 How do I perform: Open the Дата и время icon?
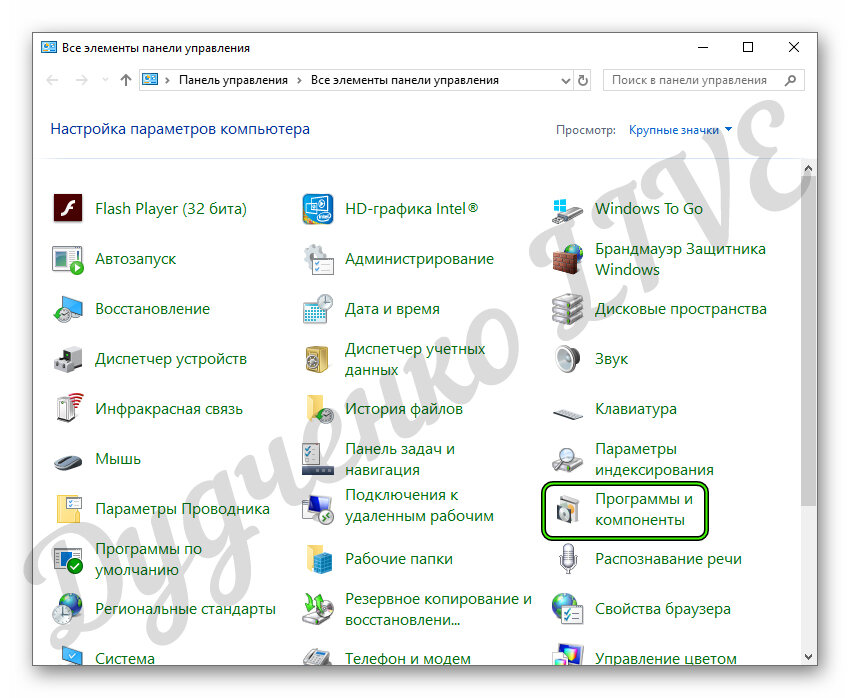coord(318,309)
